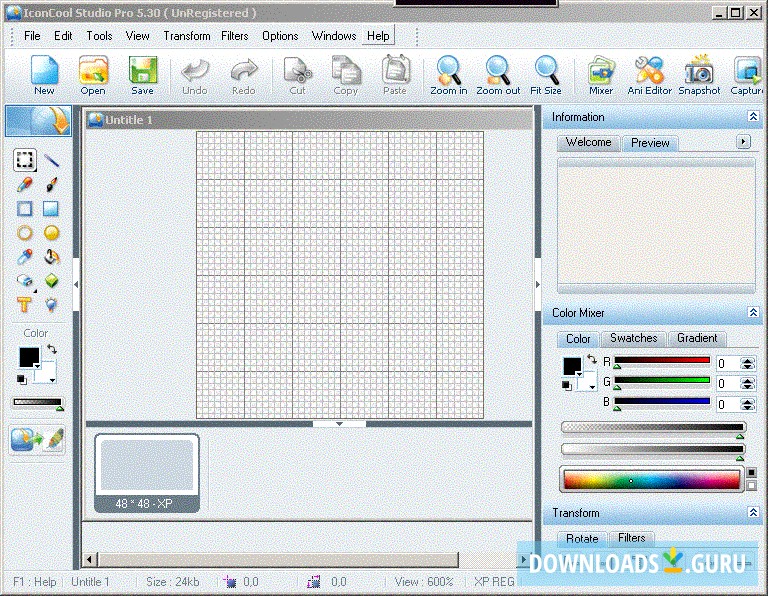Open the Edit menu
Image resolution: width=768 pixels, height=596 pixels.
63,36
